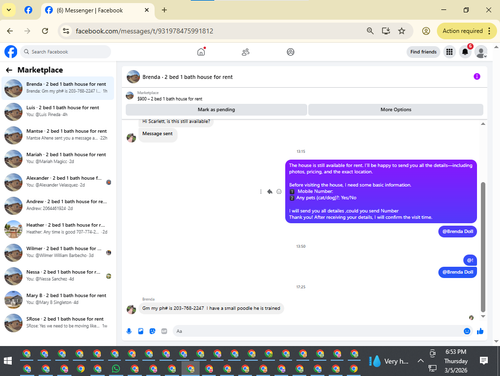Image resolution: width=500 pixels, height=376 pixels.
Task: Send a thumbs up like
Action: [480, 331]
